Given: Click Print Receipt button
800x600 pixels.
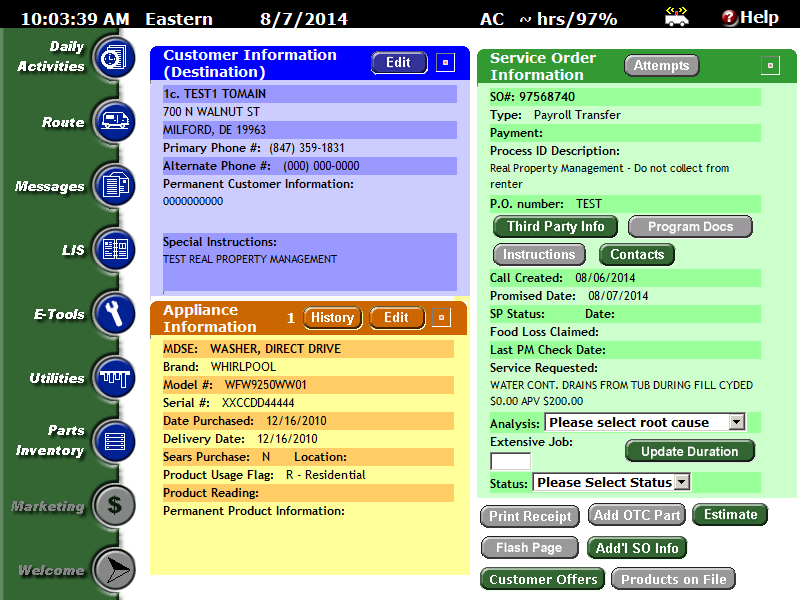Looking at the screenshot, I should [530, 516].
